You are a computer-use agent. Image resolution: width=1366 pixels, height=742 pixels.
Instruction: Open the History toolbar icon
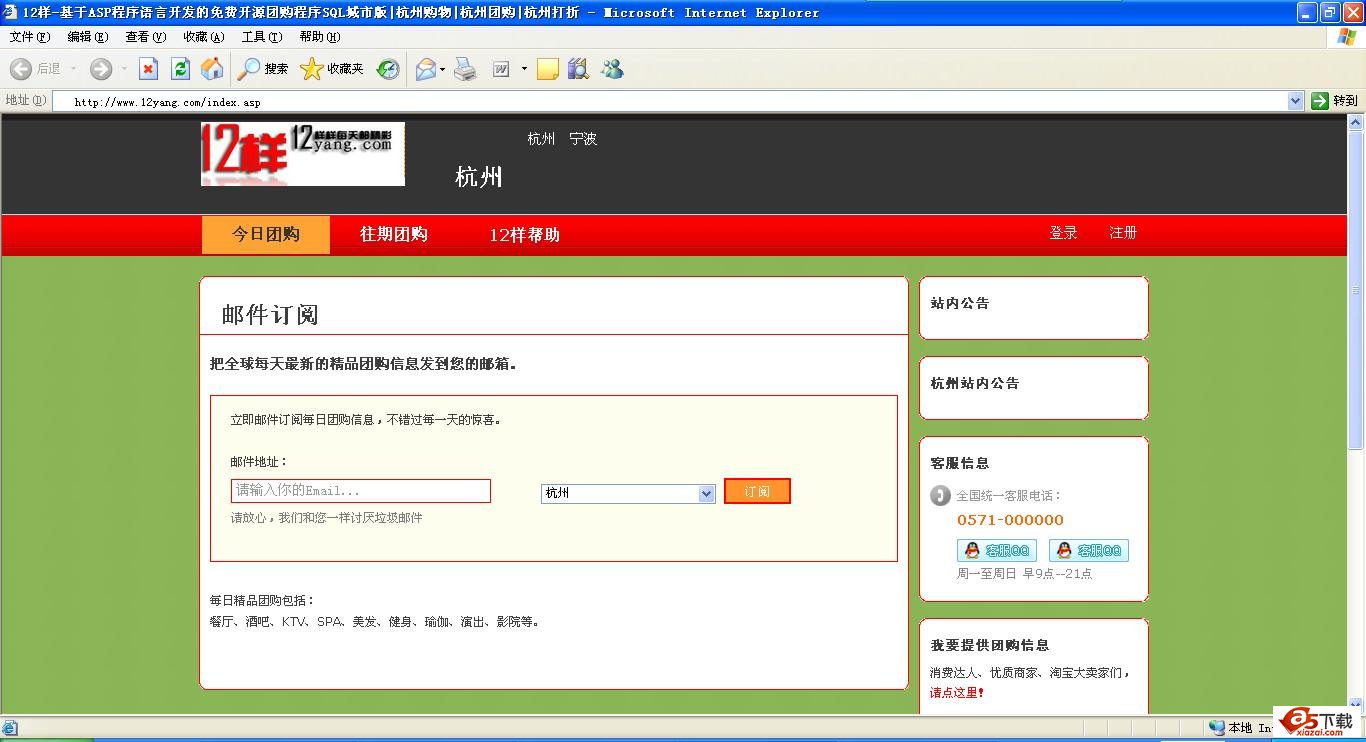tap(388, 69)
